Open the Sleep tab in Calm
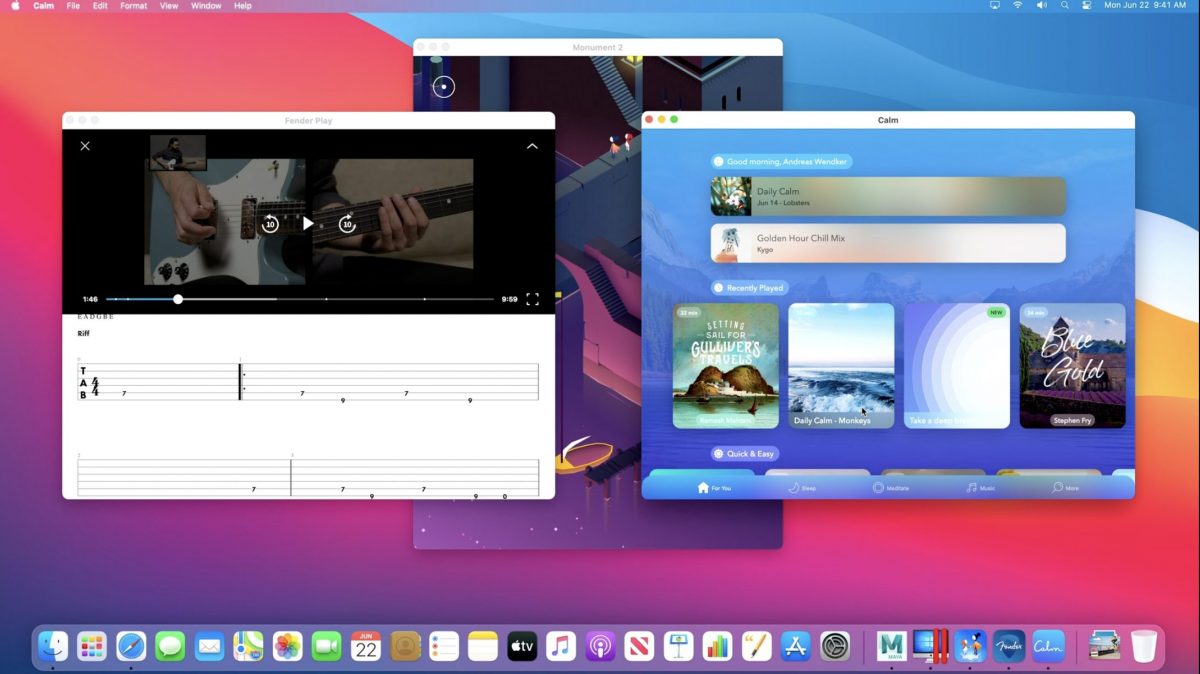 tap(802, 488)
